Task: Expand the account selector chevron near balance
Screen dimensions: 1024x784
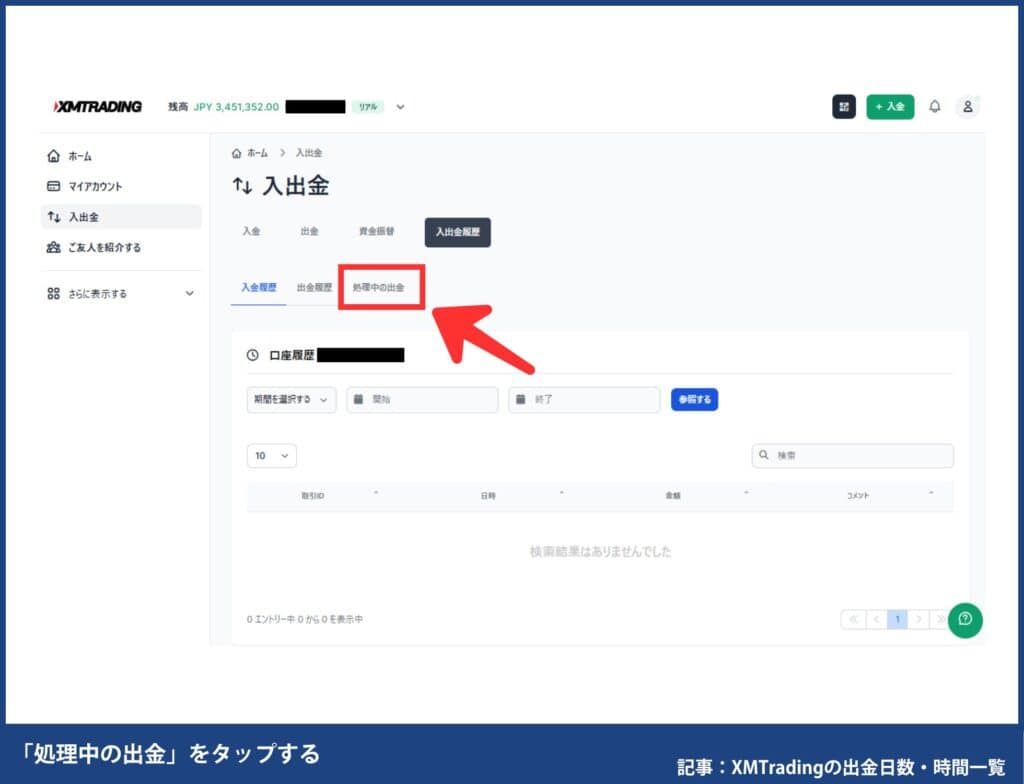Action: click(x=400, y=107)
